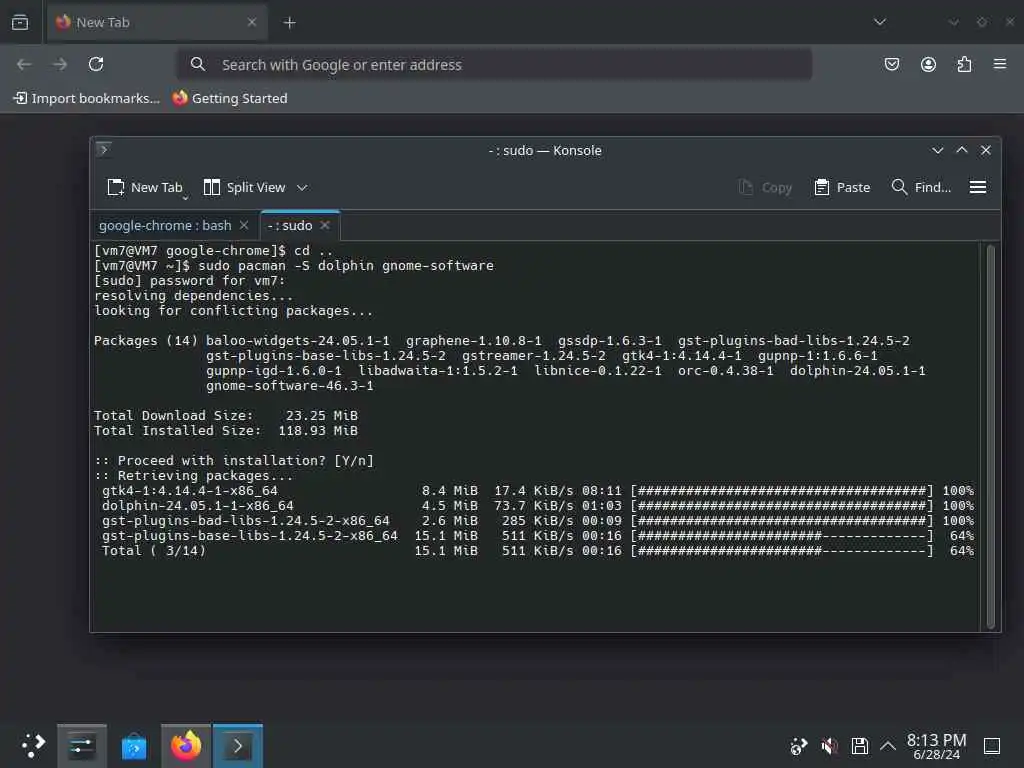This screenshot has width=1024, height=768.
Task: Open Konsole hamburger menu
Action: point(978,187)
